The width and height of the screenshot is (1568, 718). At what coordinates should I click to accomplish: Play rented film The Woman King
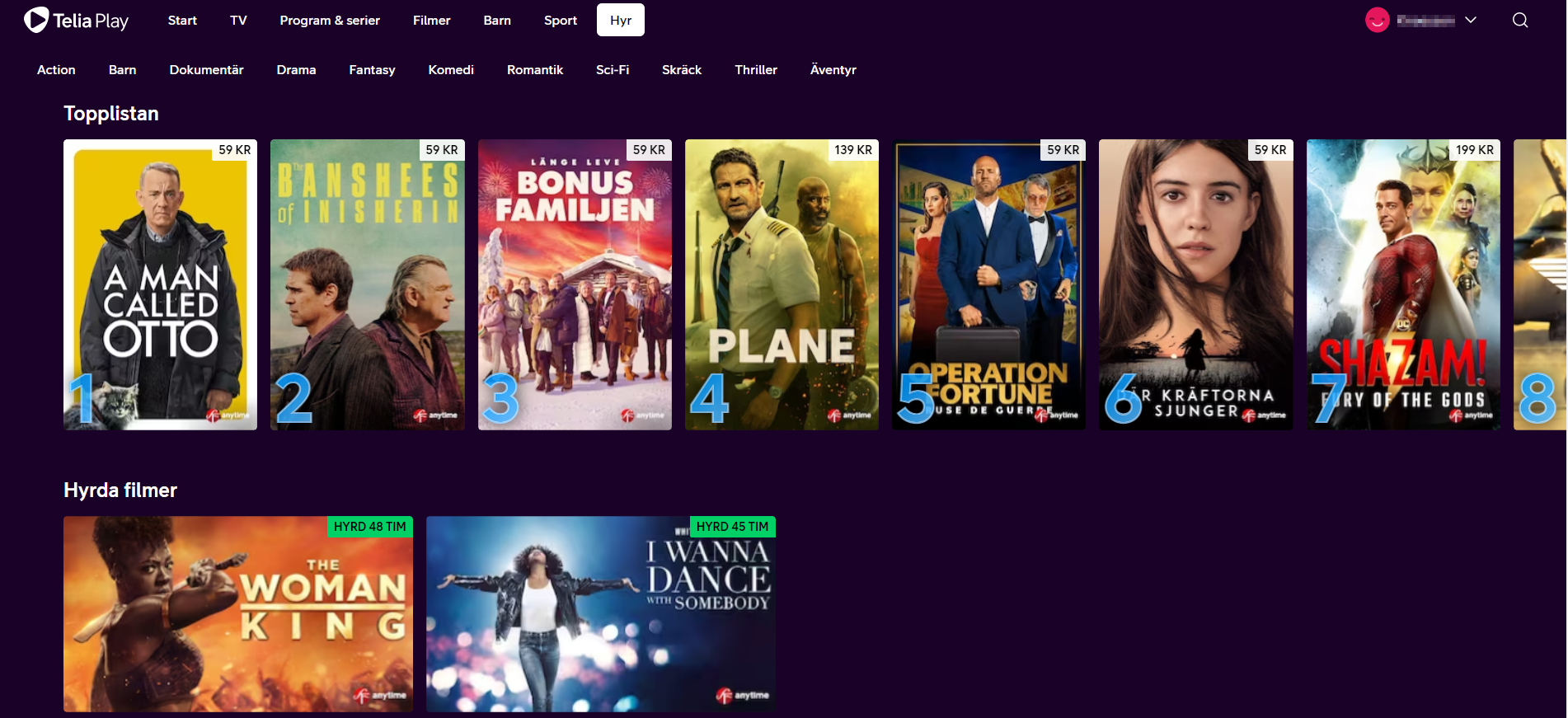(237, 614)
